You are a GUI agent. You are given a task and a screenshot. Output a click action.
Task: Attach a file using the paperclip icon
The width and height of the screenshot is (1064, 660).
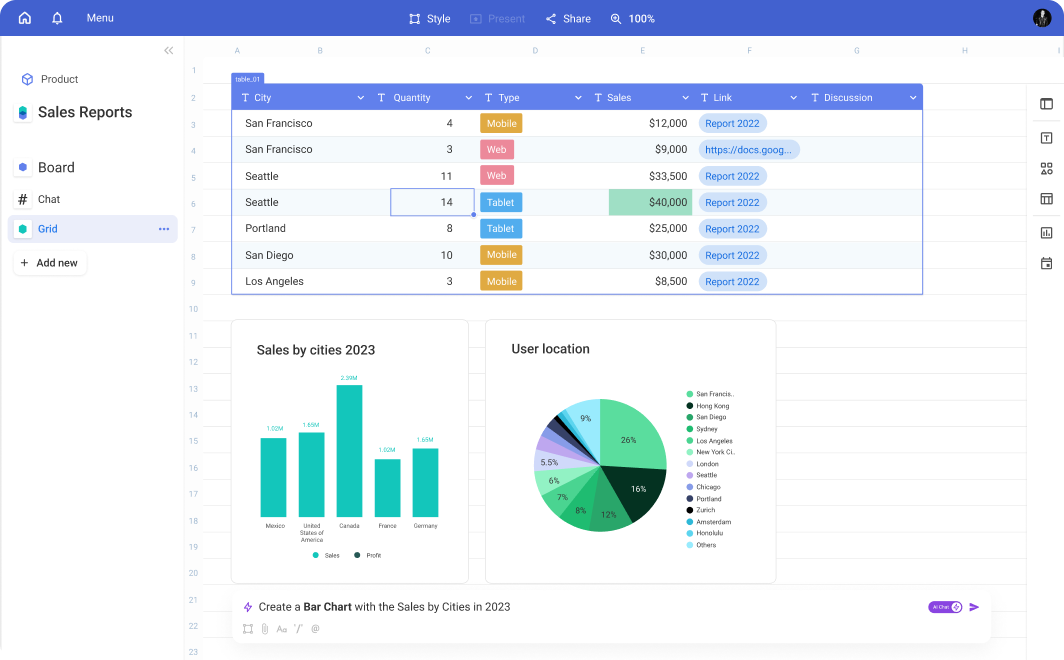point(264,628)
